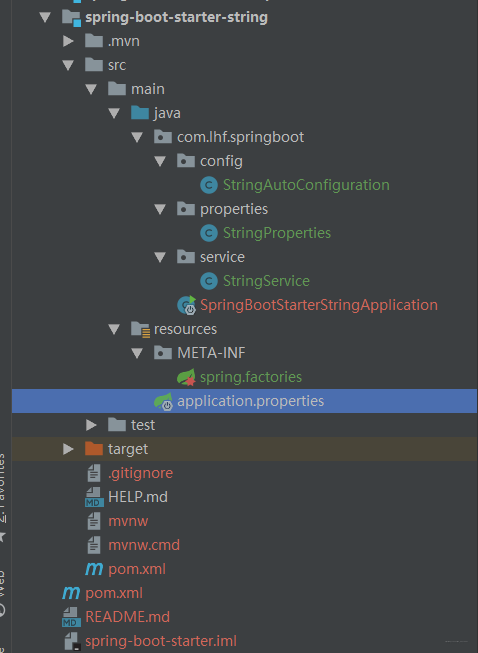Click the StringProperties class icon
The width and height of the screenshot is (478, 653).
209,233
